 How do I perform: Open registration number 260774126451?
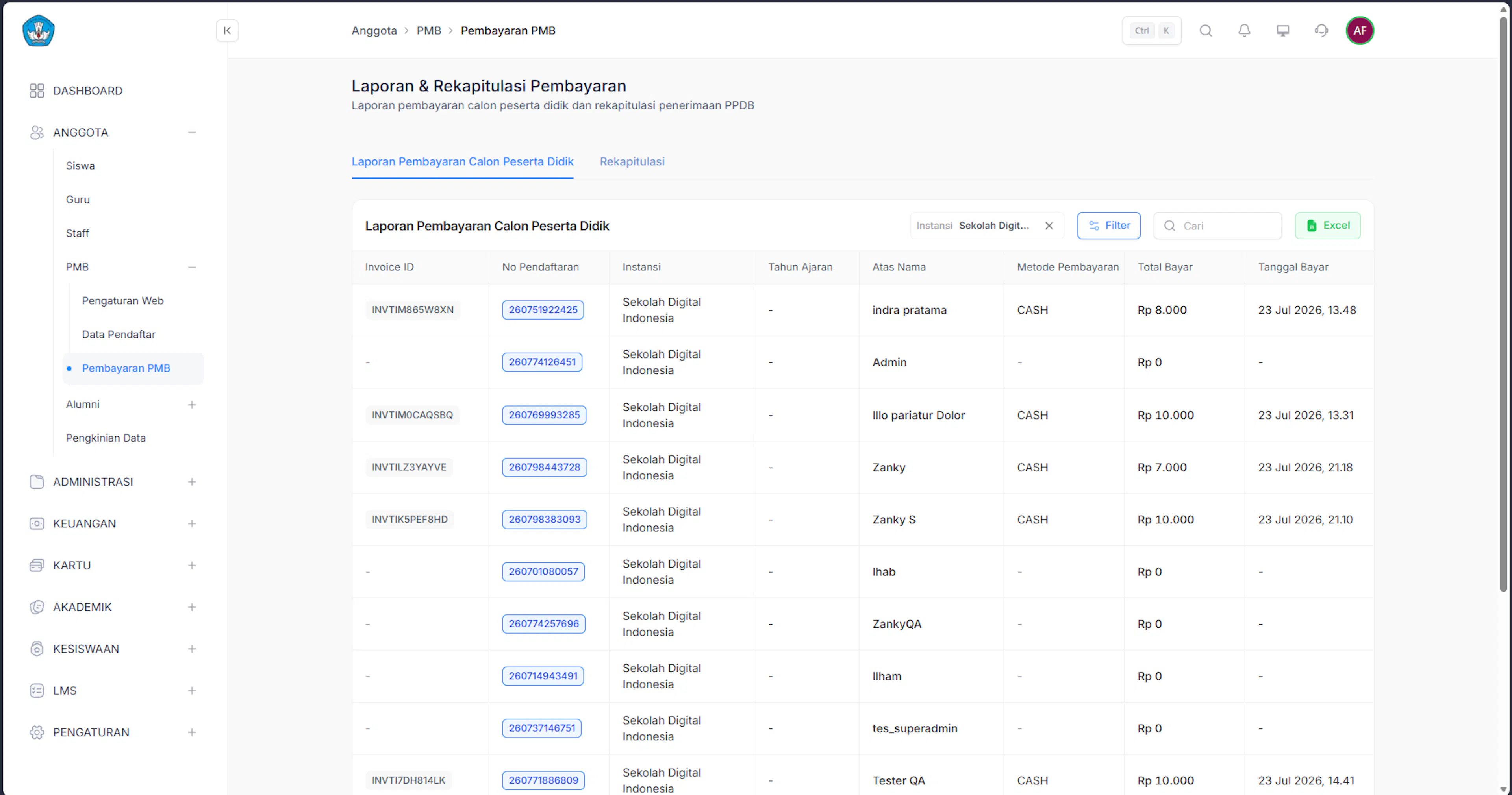tap(542, 362)
